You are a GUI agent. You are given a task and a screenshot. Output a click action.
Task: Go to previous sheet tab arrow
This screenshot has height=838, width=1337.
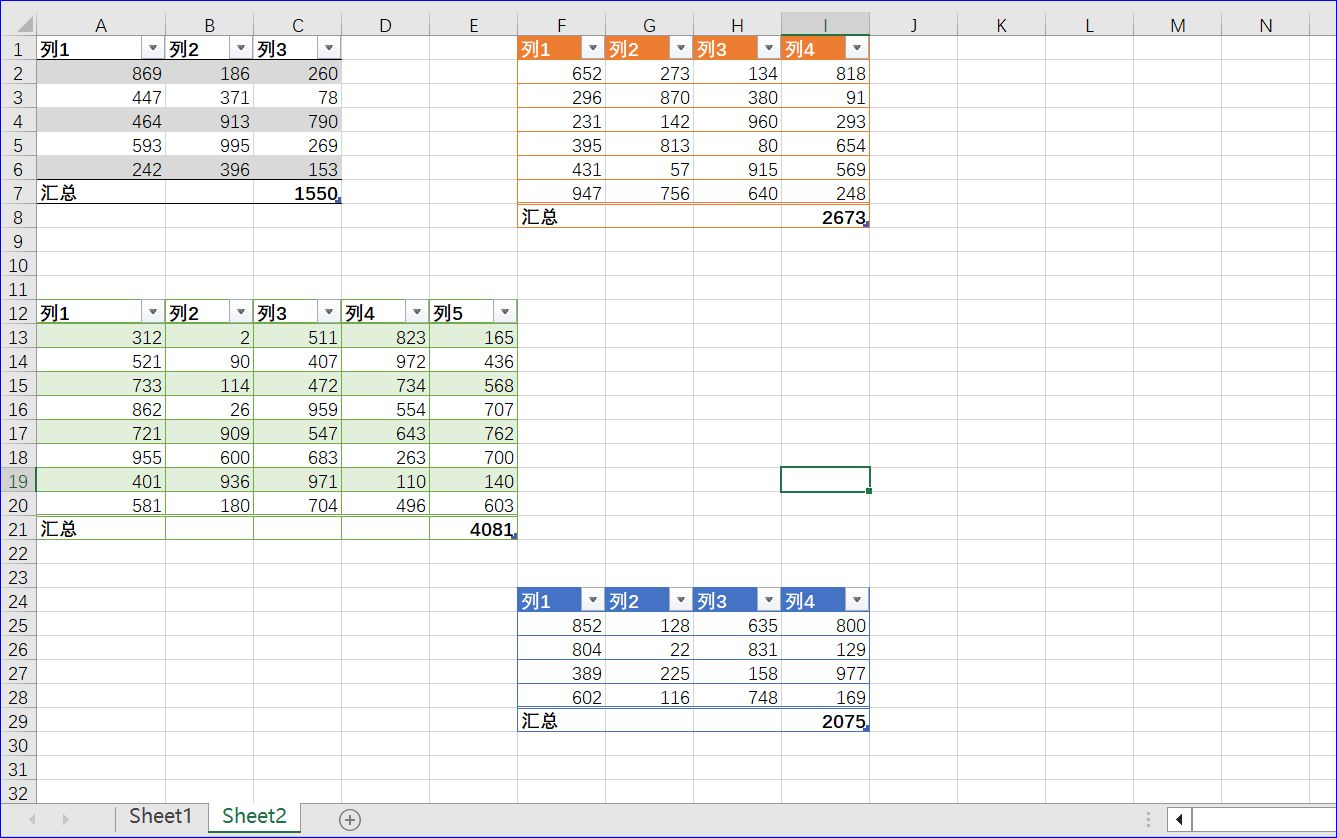(x=32, y=820)
